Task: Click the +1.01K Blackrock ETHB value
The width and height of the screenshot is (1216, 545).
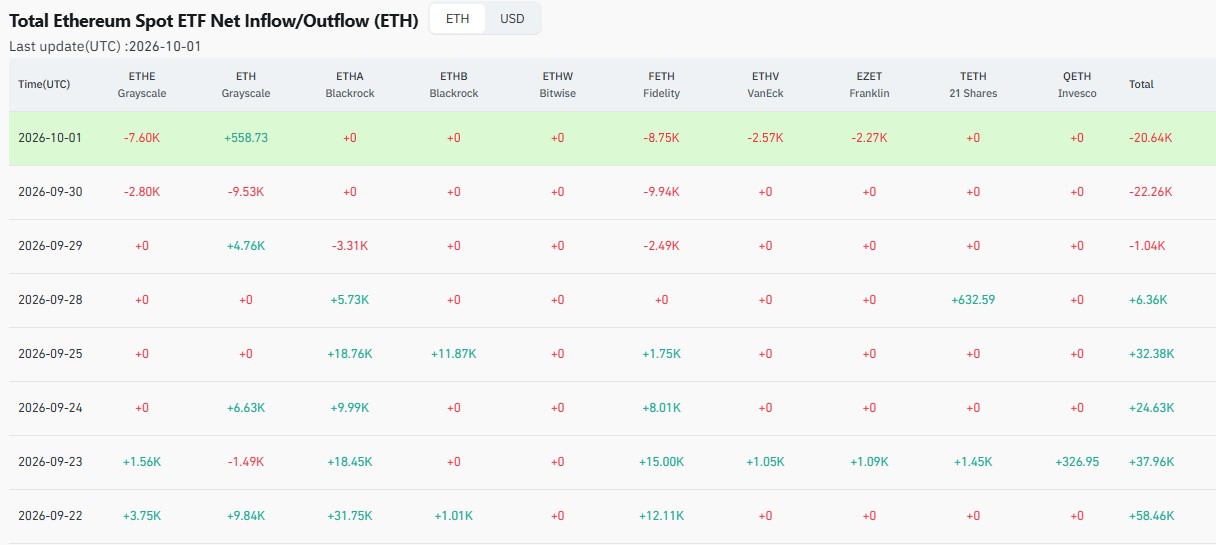Action: 454,516
